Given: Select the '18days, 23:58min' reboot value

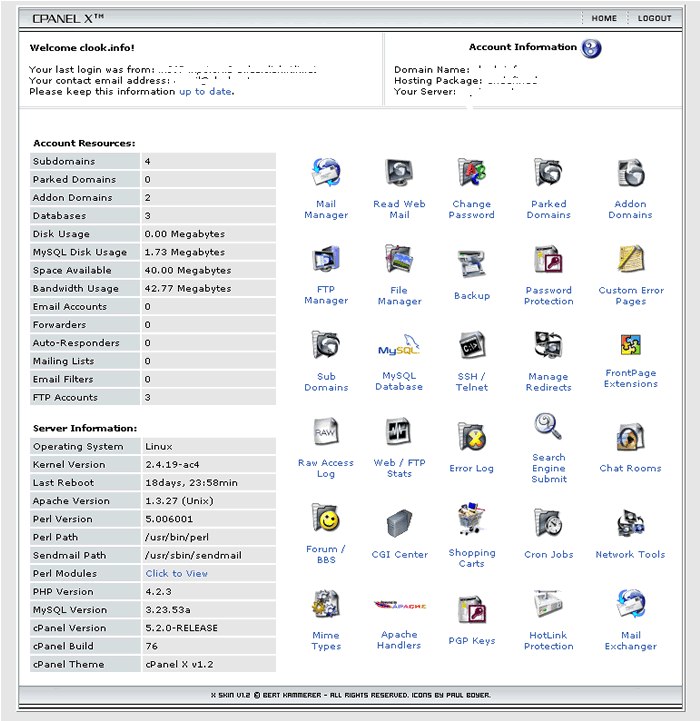Looking at the screenshot, I should [x=191, y=483].
